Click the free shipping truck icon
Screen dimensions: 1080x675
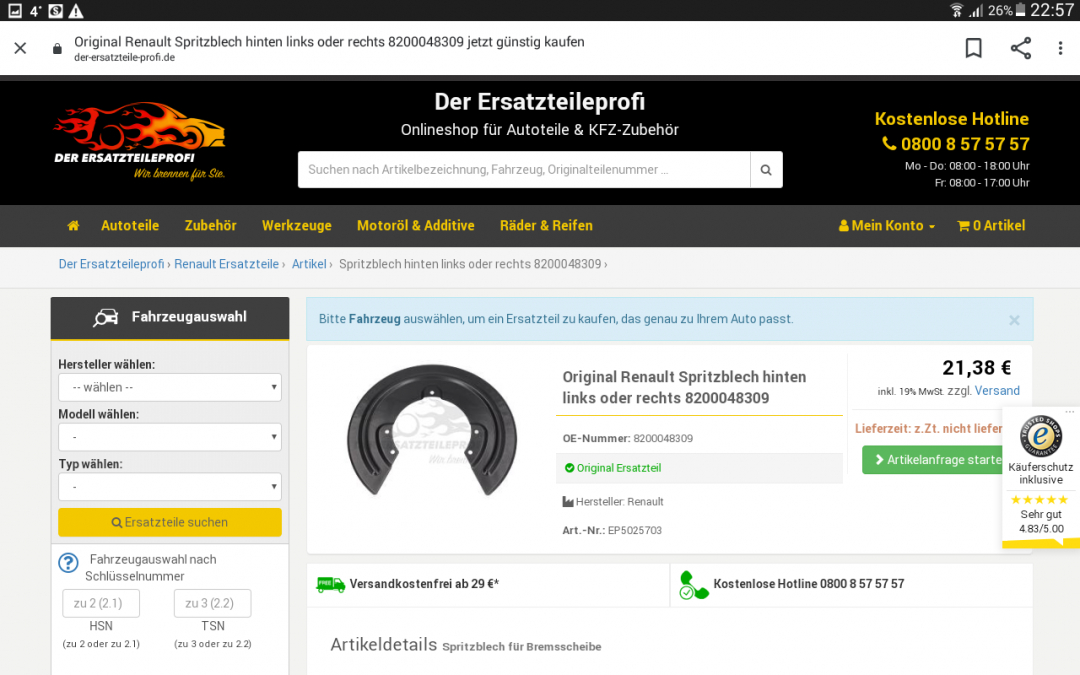coord(331,584)
